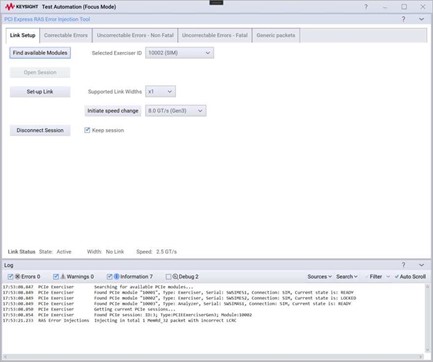The height and width of the screenshot is (362, 433).
Task: Click Find available Modules button
Action: 40,53
